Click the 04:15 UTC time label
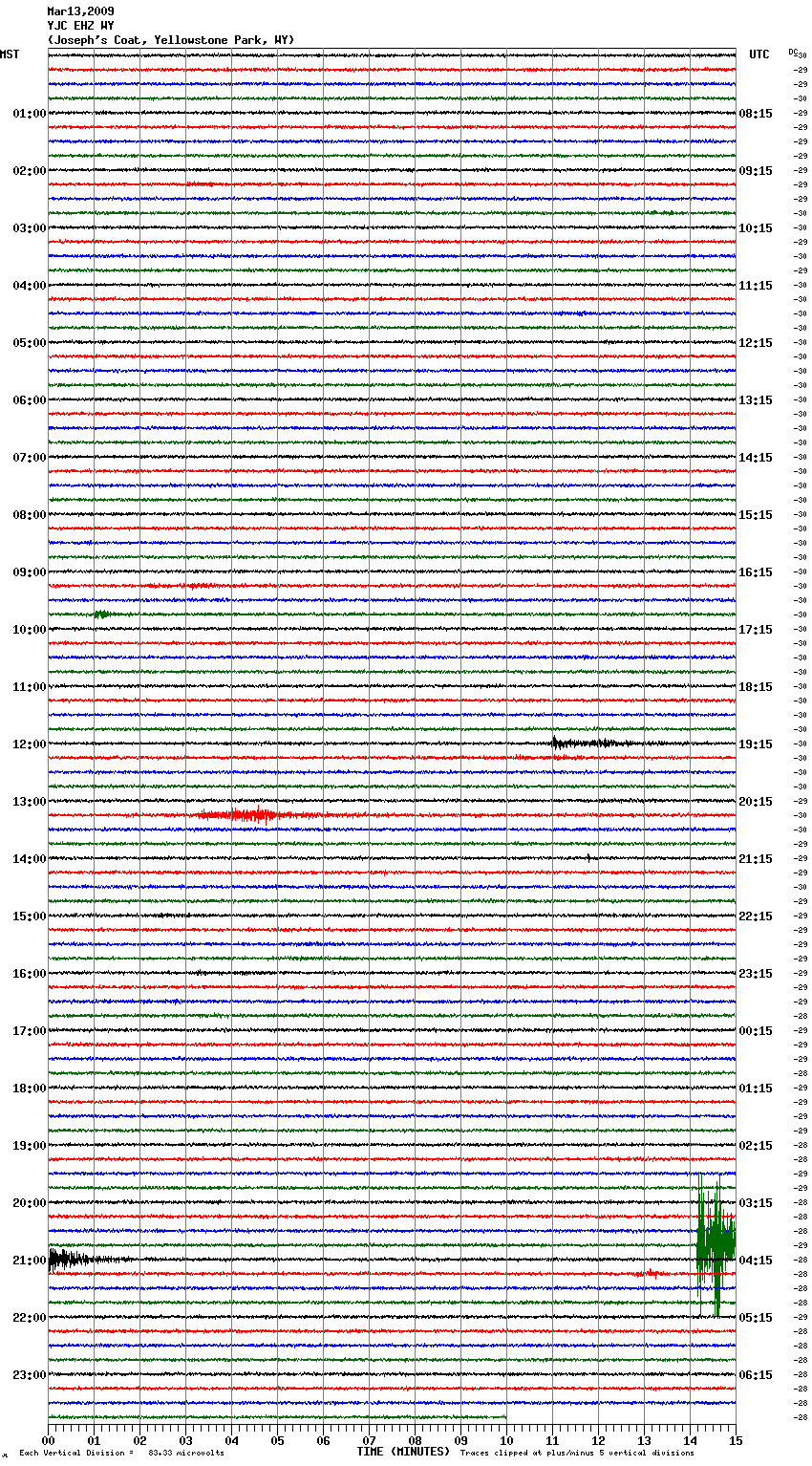The width and height of the screenshot is (812, 1466). pyautogui.click(x=756, y=1261)
